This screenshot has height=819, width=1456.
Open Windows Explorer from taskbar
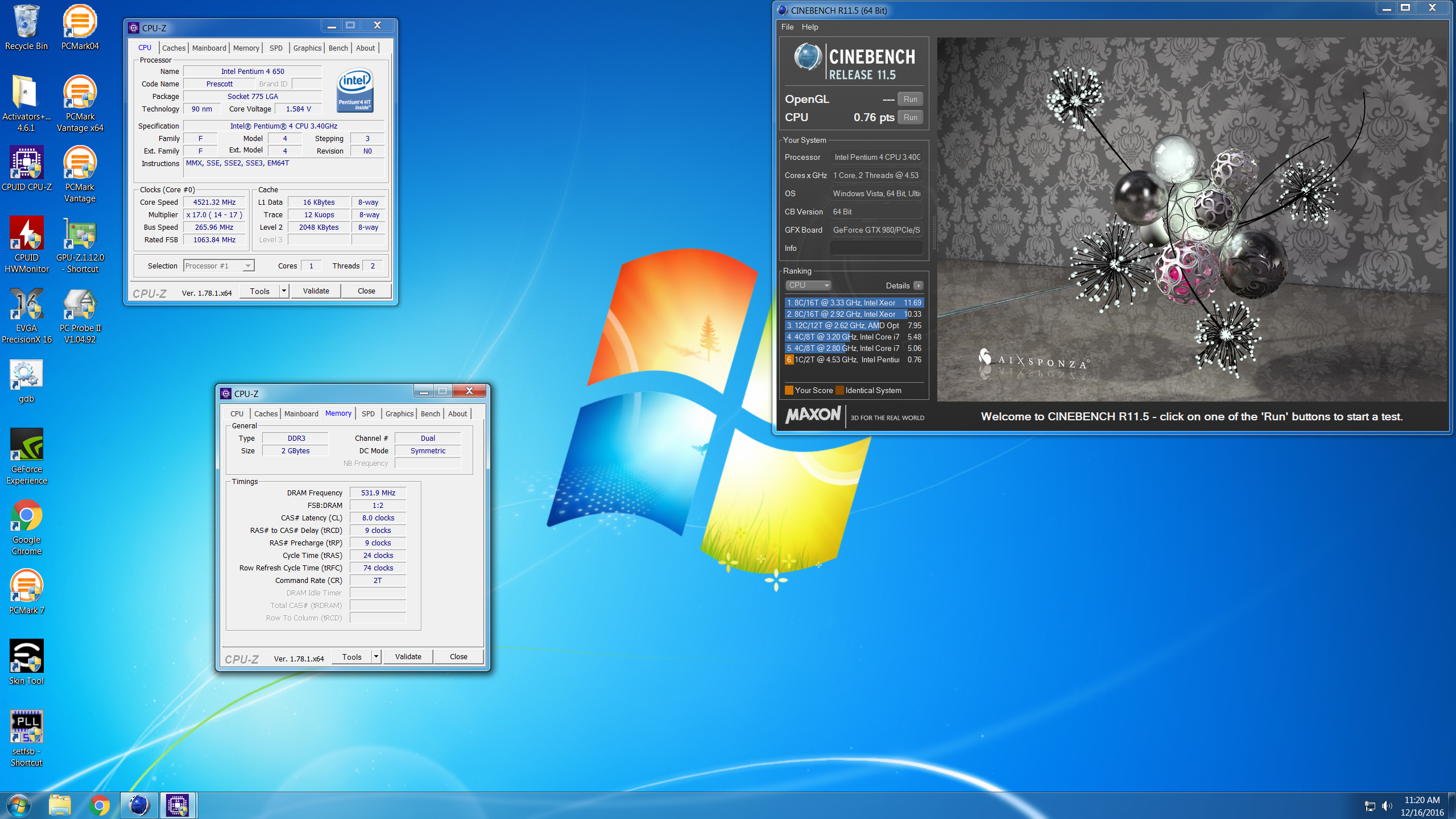pos(59,805)
